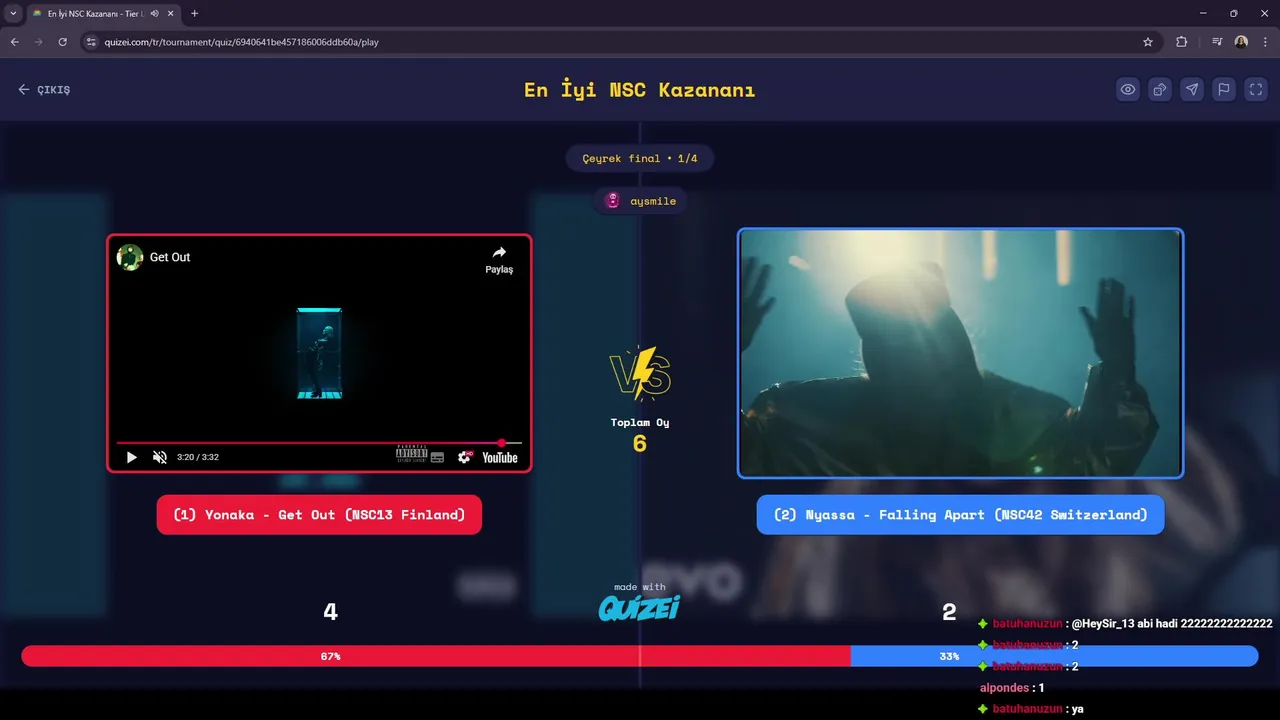Click the browser forward arrow
Screen dimensions: 1280x720
click(x=38, y=42)
